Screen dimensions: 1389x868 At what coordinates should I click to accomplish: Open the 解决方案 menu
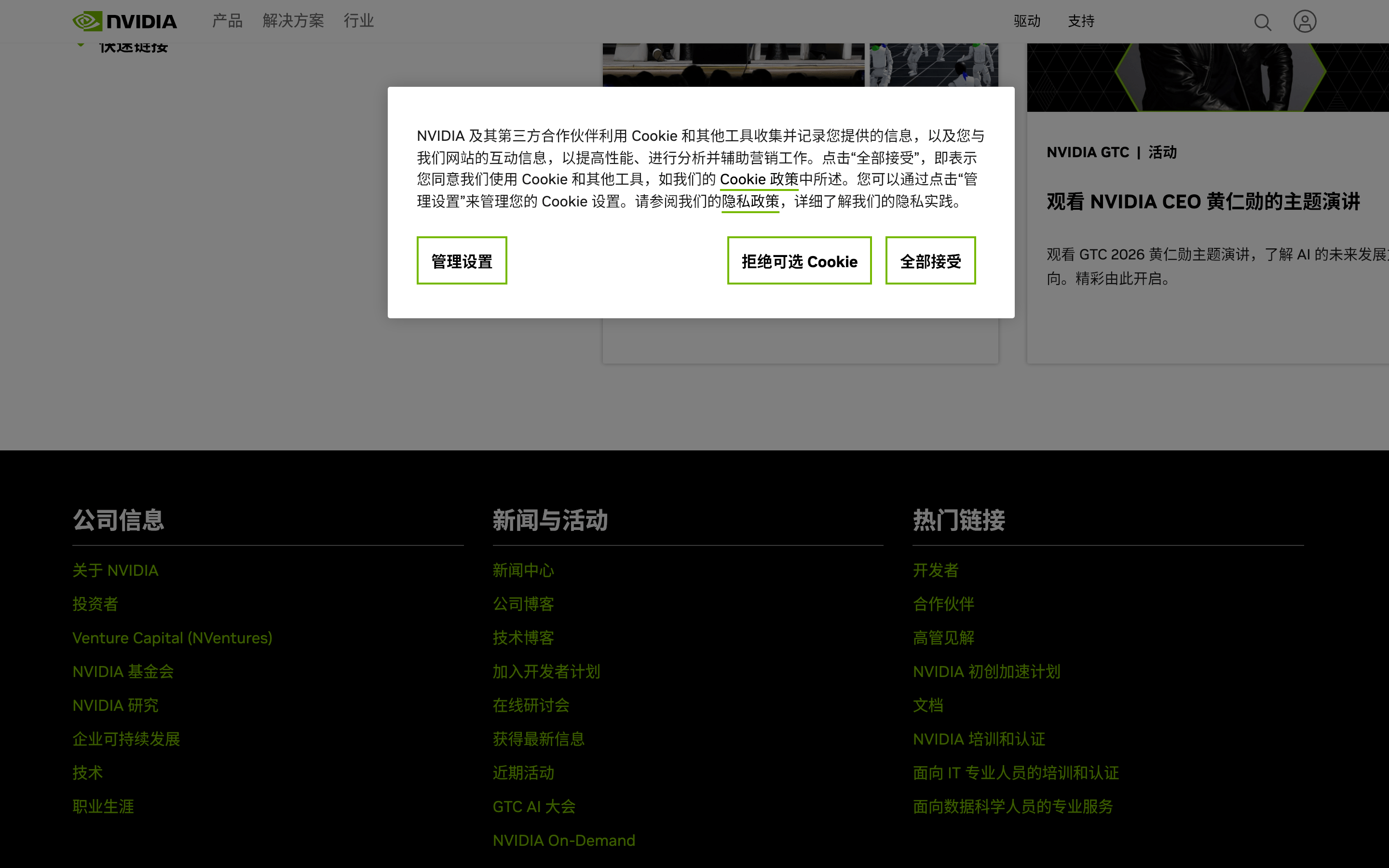coord(293,21)
